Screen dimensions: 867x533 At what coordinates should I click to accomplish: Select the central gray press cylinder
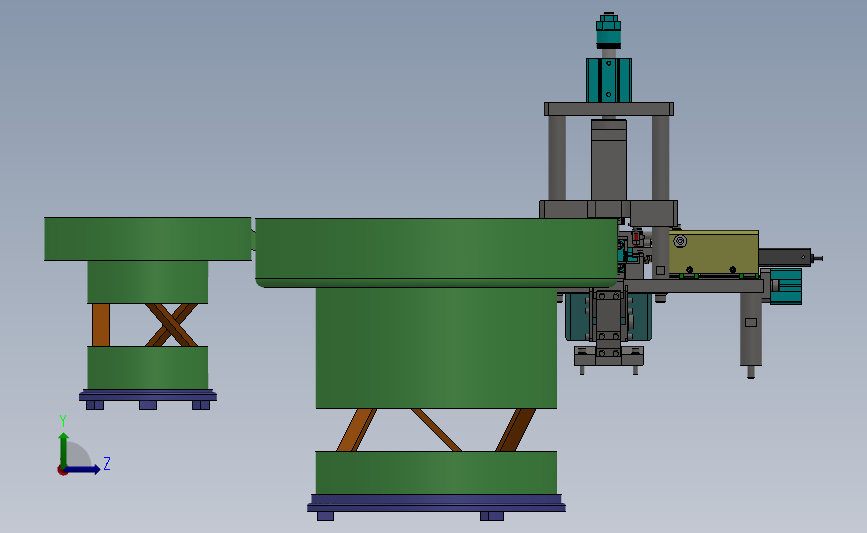point(609,159)
